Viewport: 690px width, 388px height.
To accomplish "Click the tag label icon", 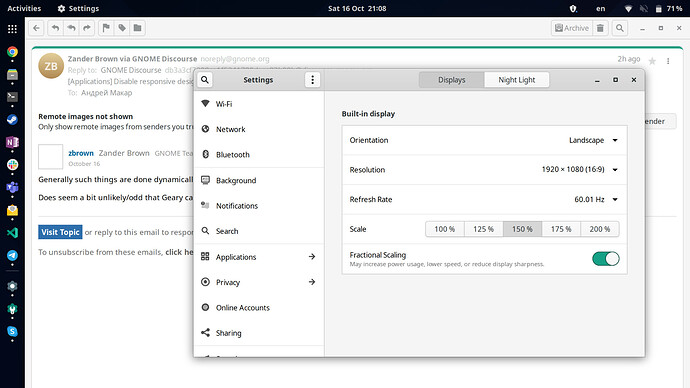I will 122,28.
